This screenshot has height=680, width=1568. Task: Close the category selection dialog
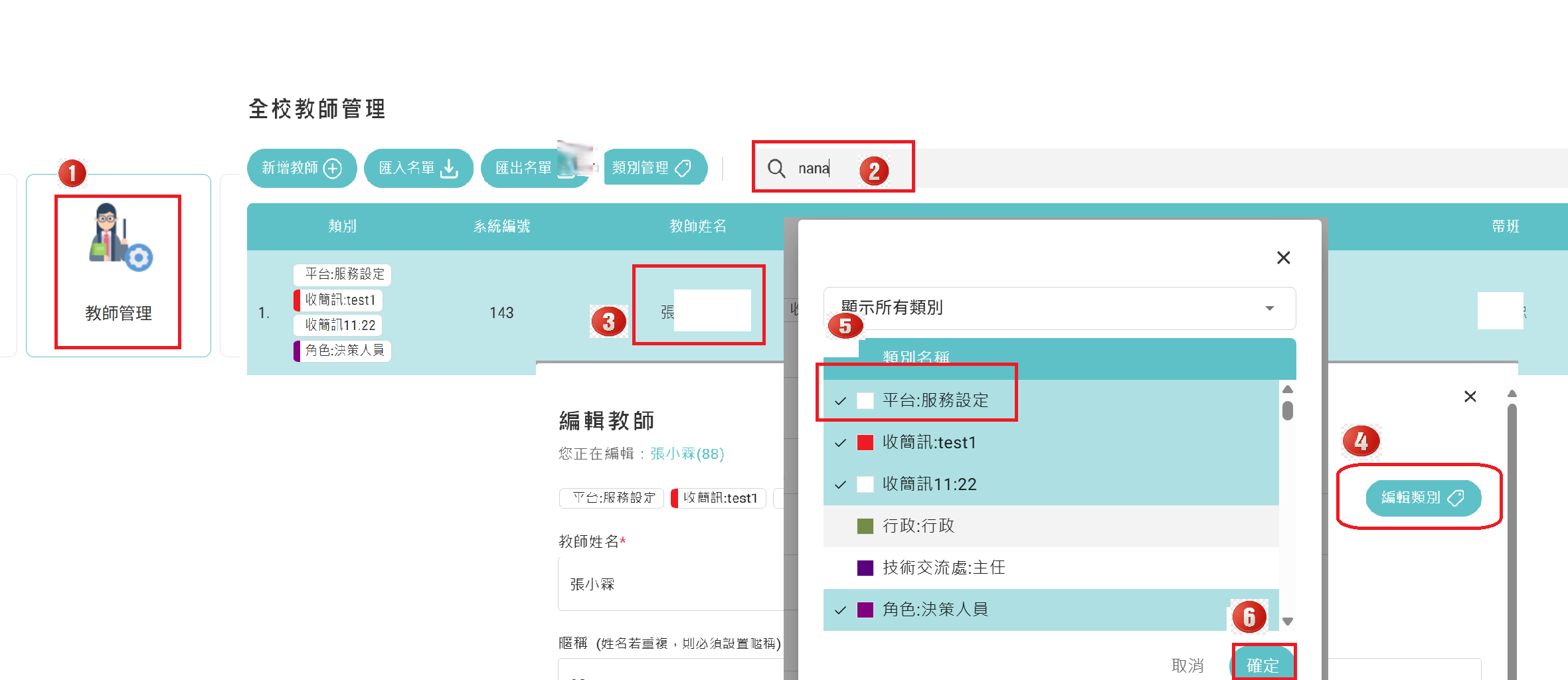[x=1283, y=258]
